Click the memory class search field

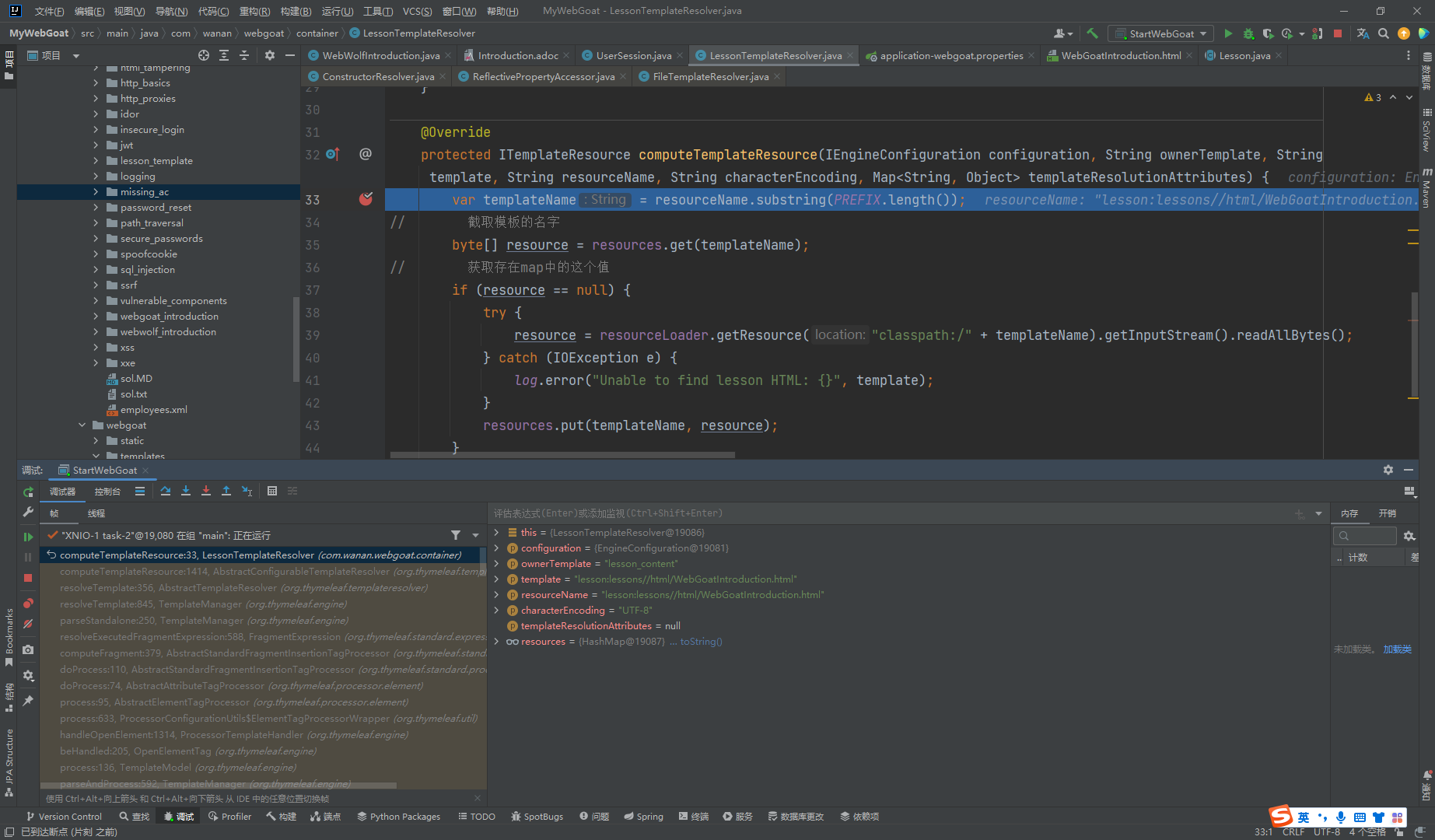1367,536
